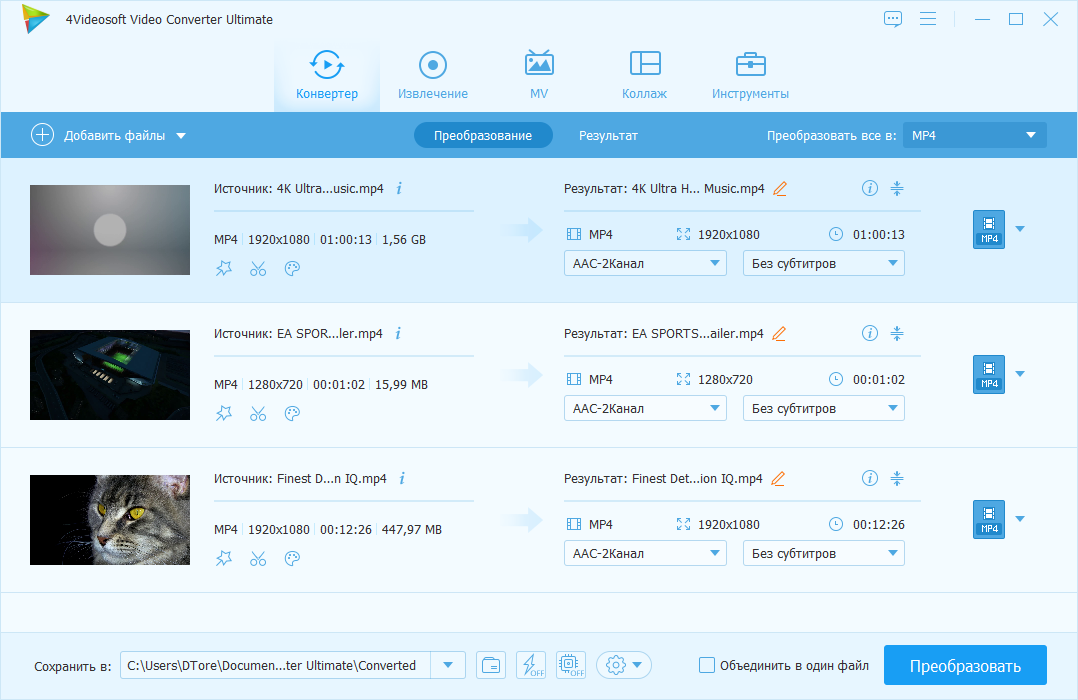
Task: Switch to the Конвертер tab
Action: (x=327, y=76)
